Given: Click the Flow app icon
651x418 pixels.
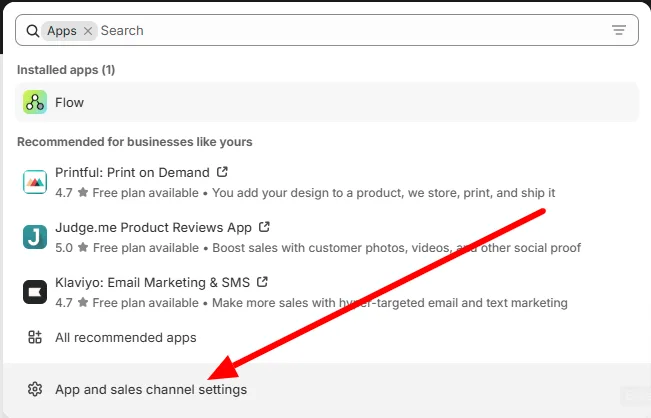Looking at the screenshot, I should [x=35, y=102].
